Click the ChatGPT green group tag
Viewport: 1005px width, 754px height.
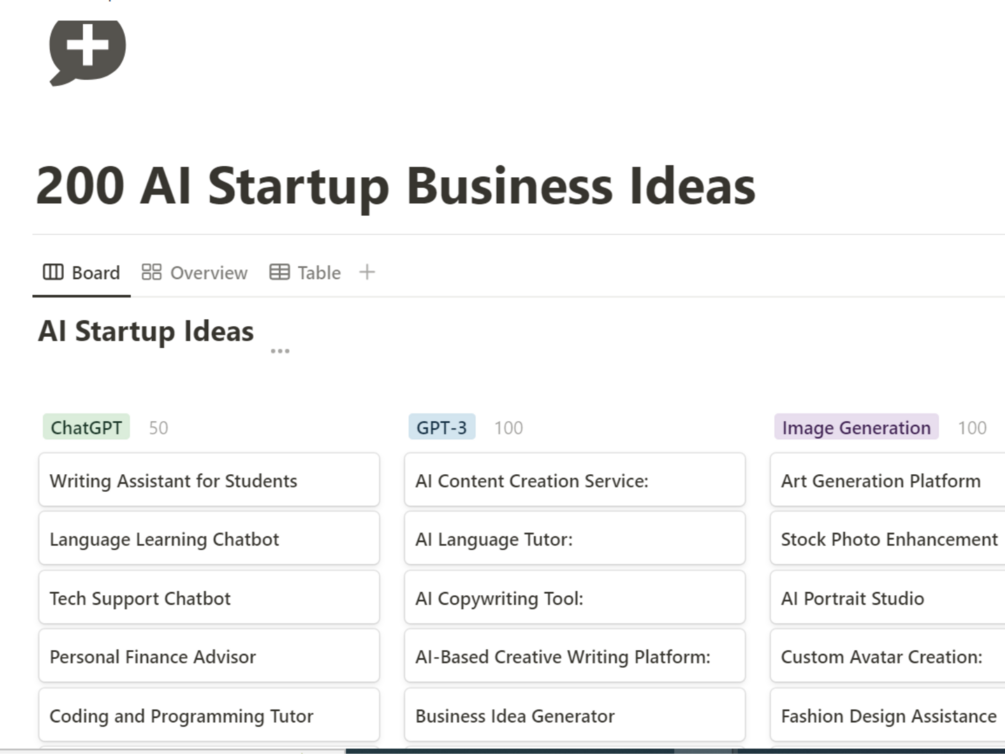pyautogui.click(x=87, y=428)
